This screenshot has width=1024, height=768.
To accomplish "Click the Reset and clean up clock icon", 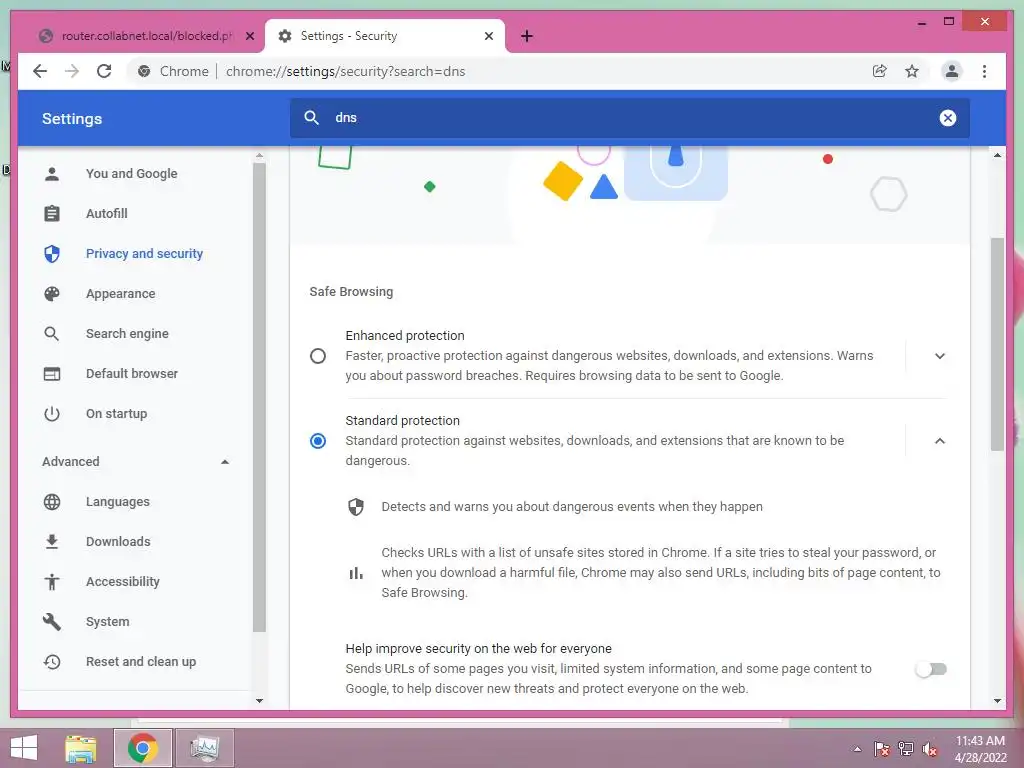I will 52,662.
